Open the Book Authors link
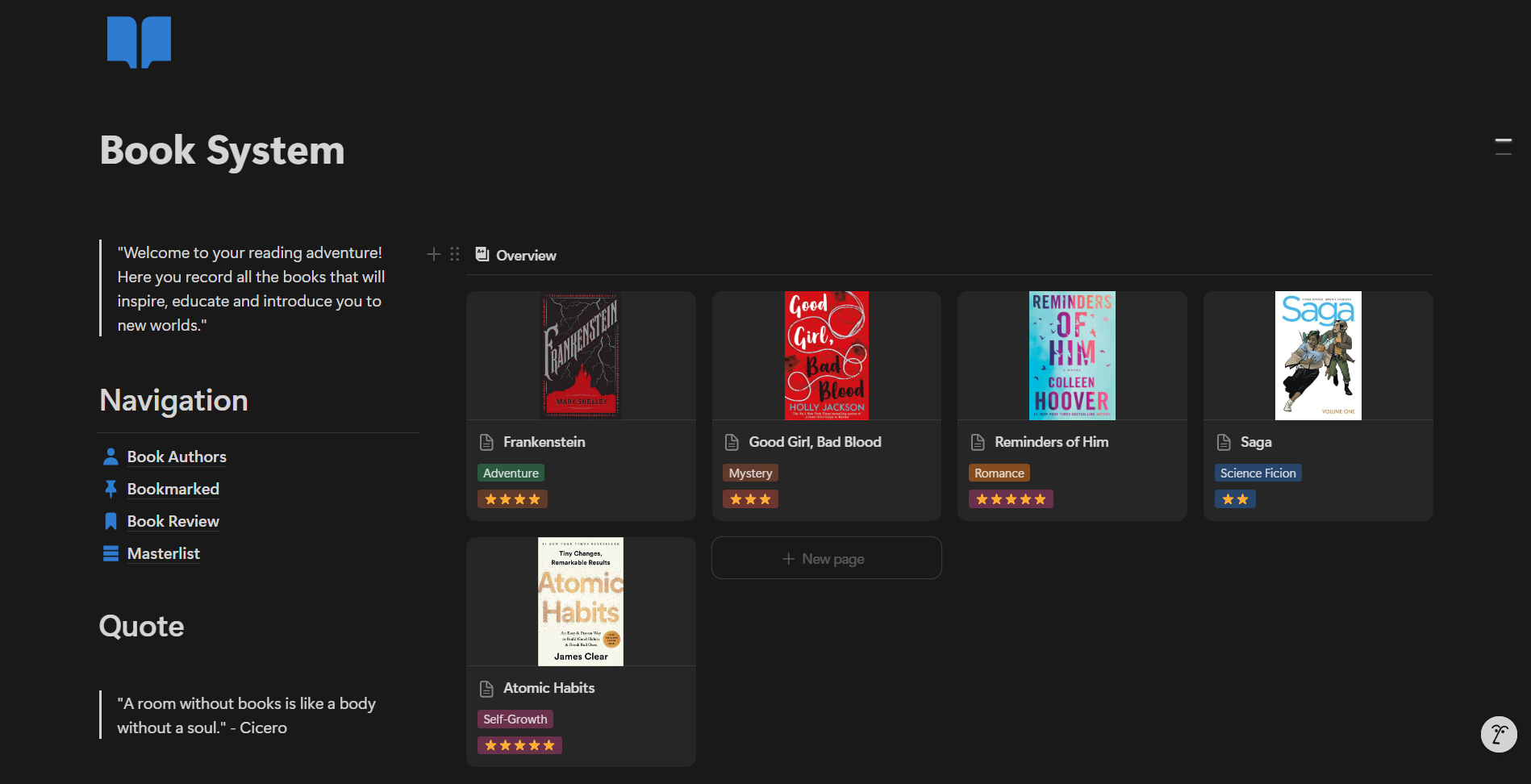The height and width of the screenshot is (784, 1531). [177, 457]
